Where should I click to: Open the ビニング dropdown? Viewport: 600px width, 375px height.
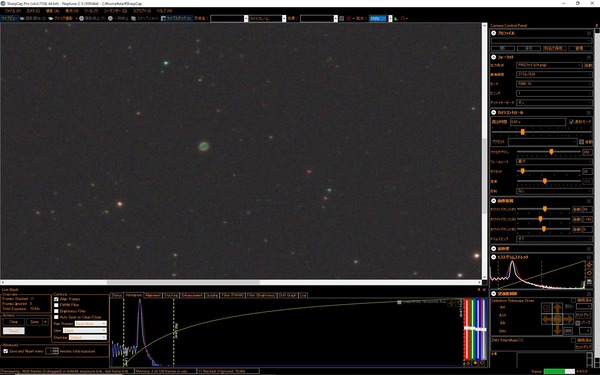(554, 93)
